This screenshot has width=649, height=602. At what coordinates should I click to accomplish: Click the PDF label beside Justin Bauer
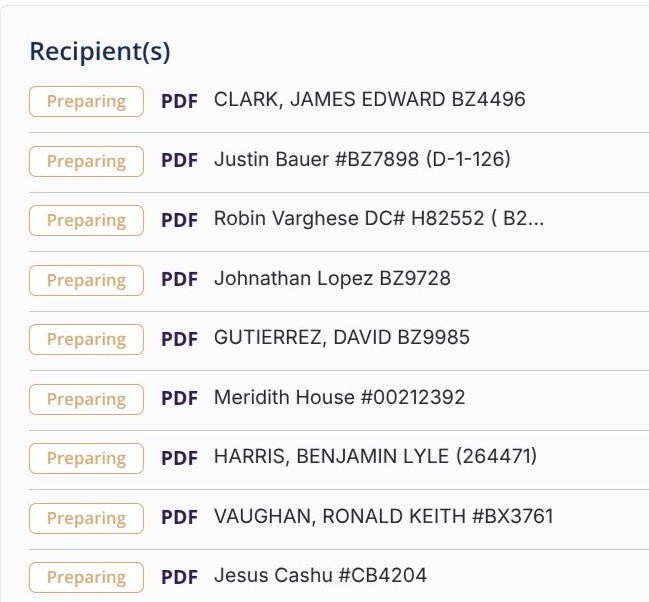pyautogui.click(x=179, y=161)
